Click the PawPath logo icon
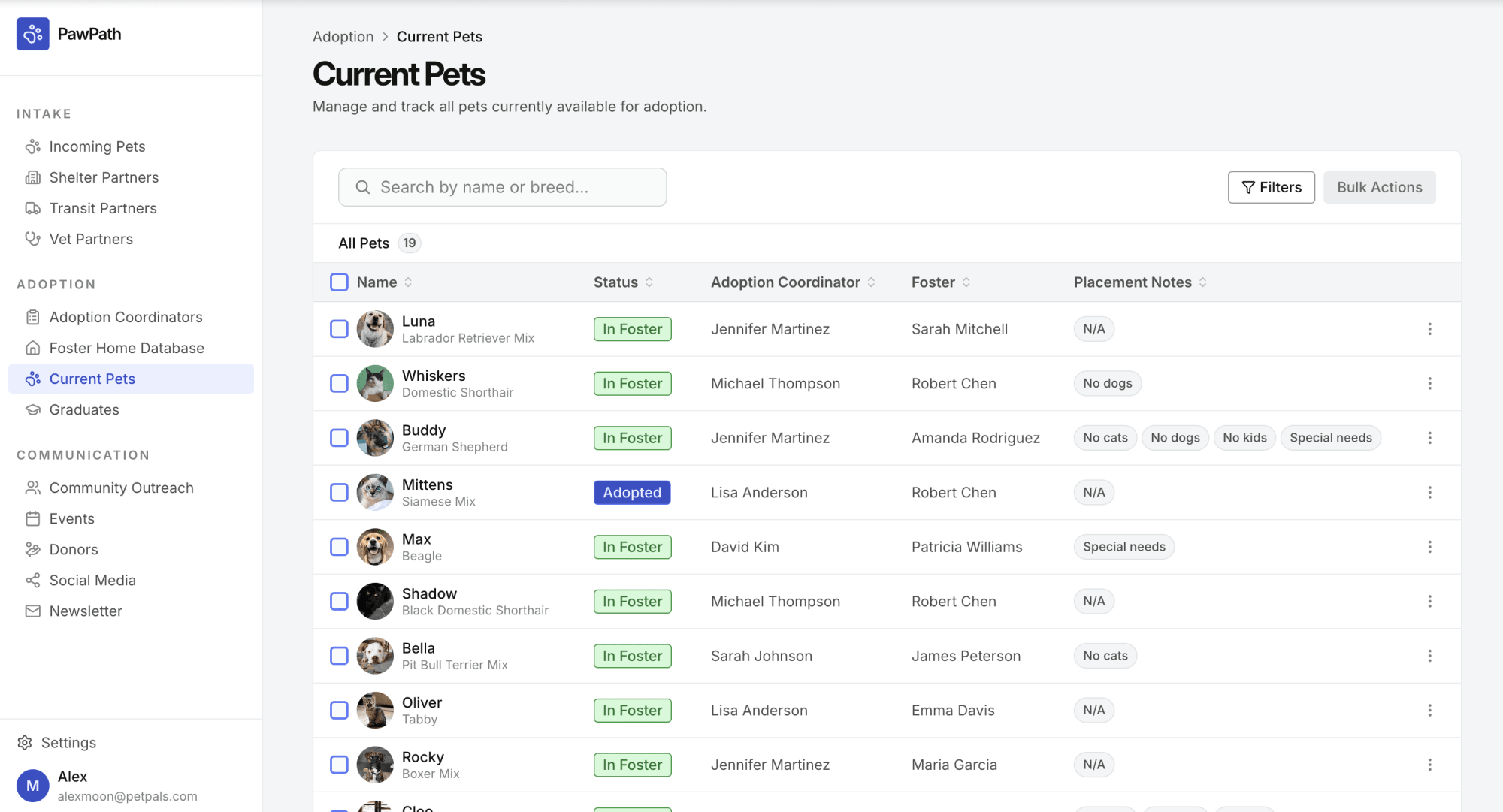The width and height of the screenshot is (1503, 812). pyautogui.click(x=33, y=34)
